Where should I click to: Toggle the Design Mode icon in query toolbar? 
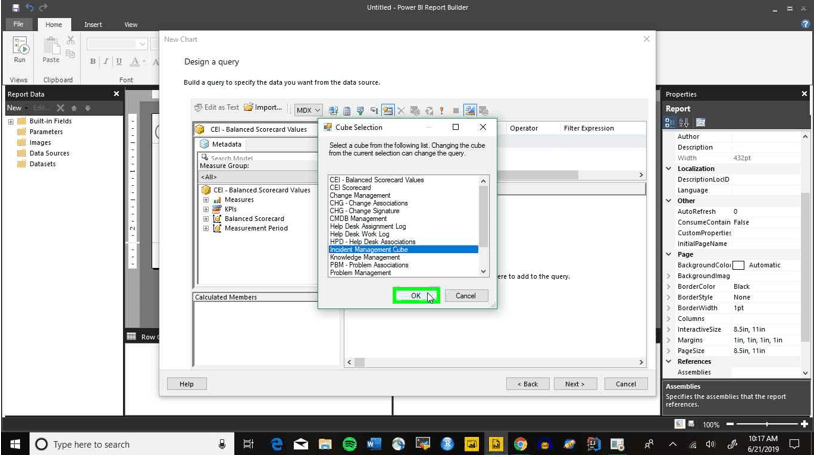470,110
